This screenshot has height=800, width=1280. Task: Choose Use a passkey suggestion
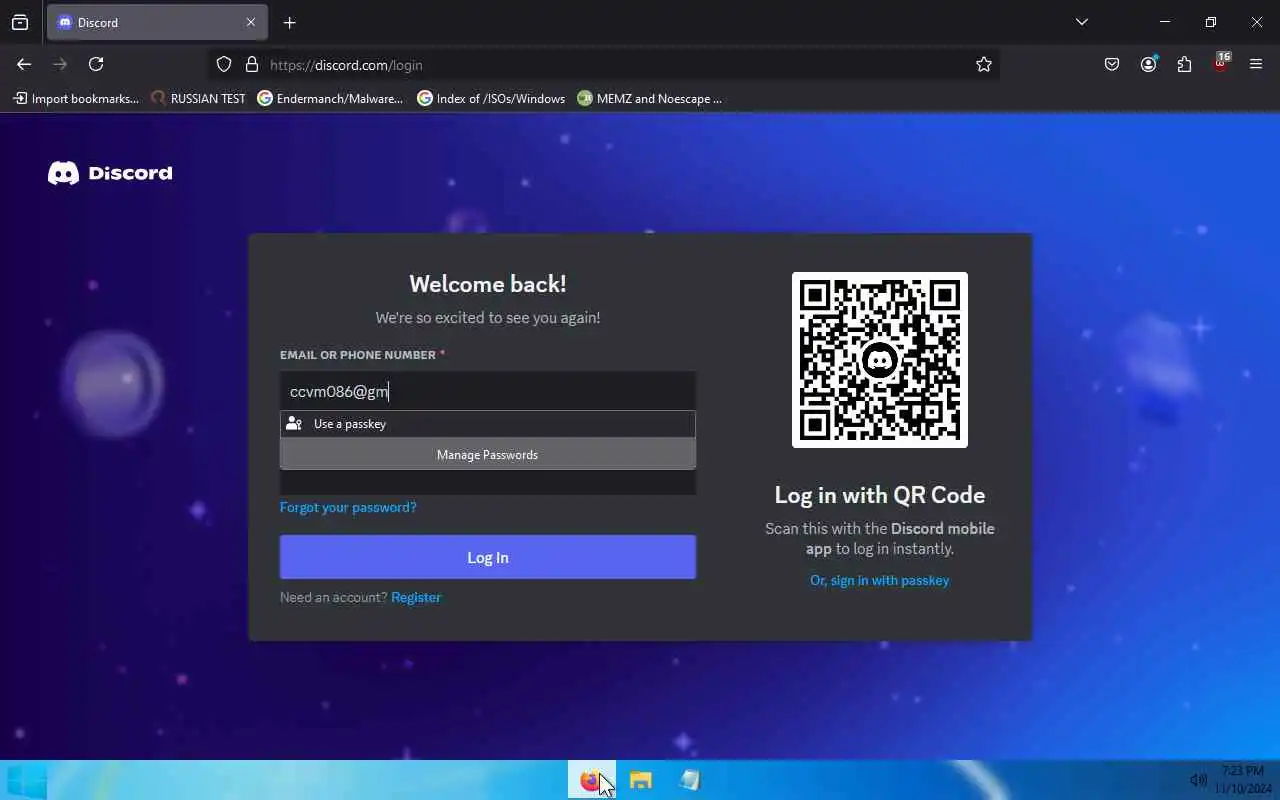coord(488,424)
